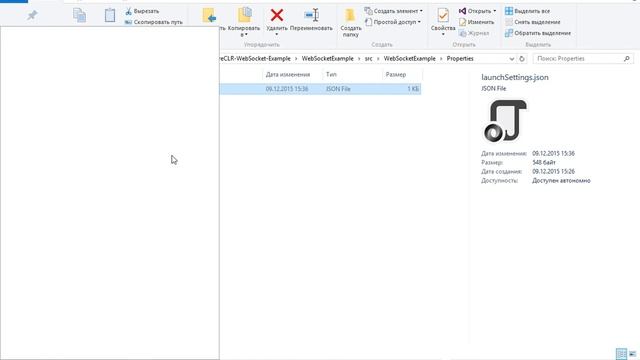Click the JSON File type cell
This screenshot has height=360, width=640.
pyautogui.click(x=338, y=89)
